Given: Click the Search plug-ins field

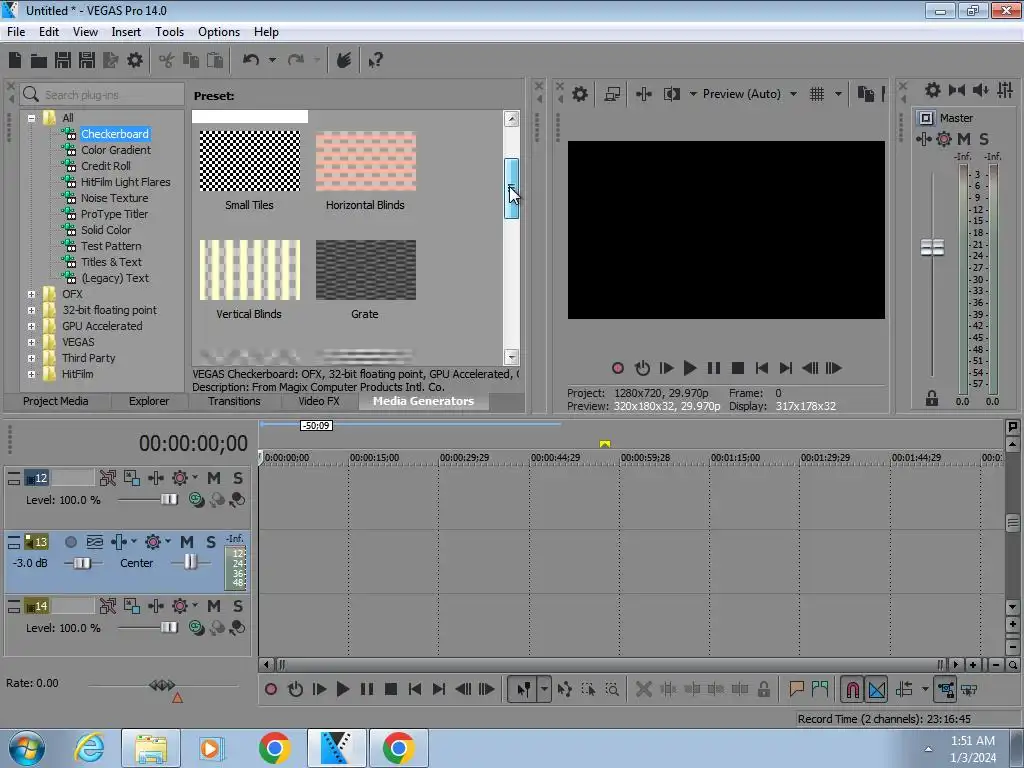Looking at the screenshot, I should pos(103,95).
